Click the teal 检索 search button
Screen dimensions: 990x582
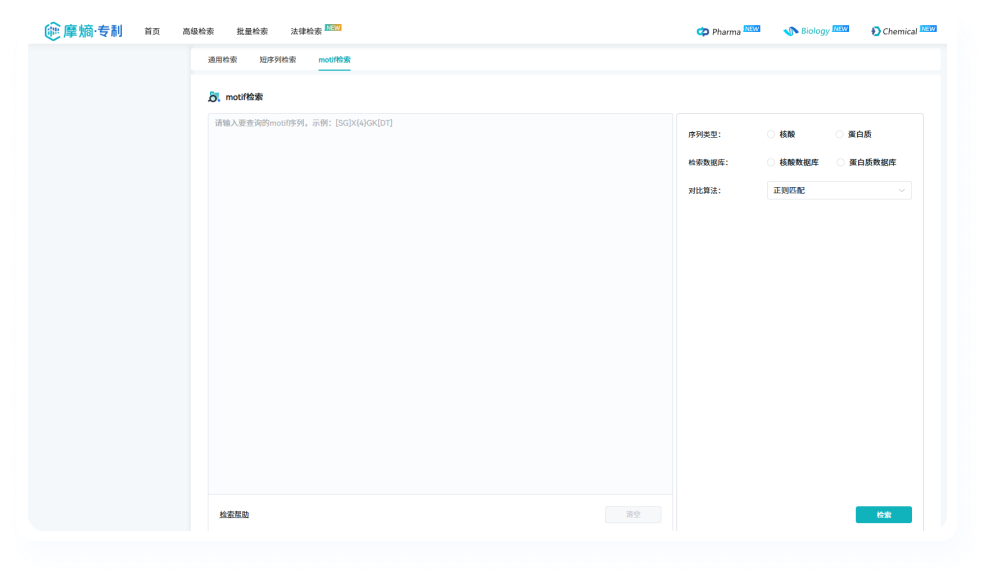[883, 514]
